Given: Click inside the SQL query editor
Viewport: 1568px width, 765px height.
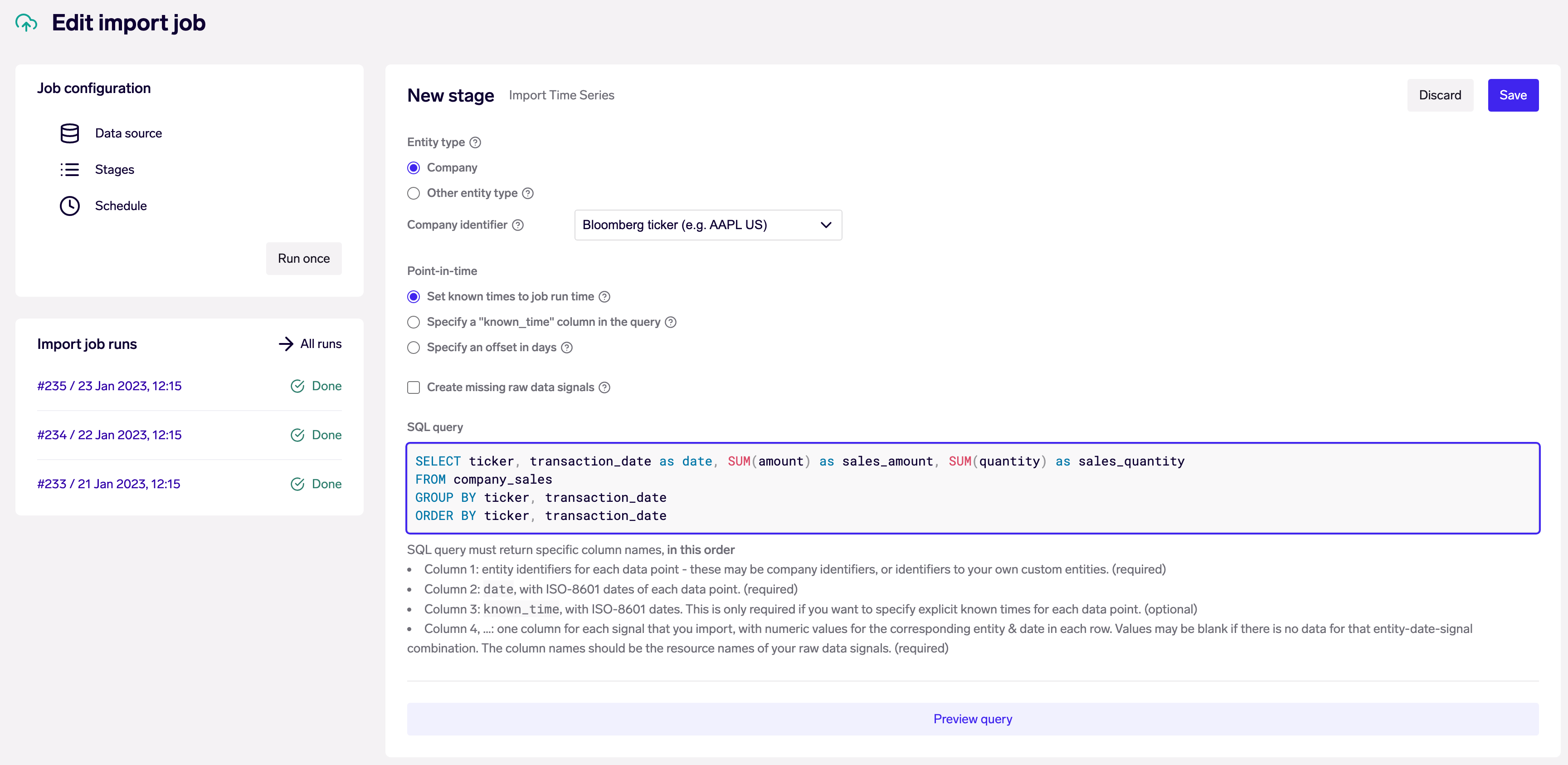Looking at the screenshot, I should [x=972, y=489].
